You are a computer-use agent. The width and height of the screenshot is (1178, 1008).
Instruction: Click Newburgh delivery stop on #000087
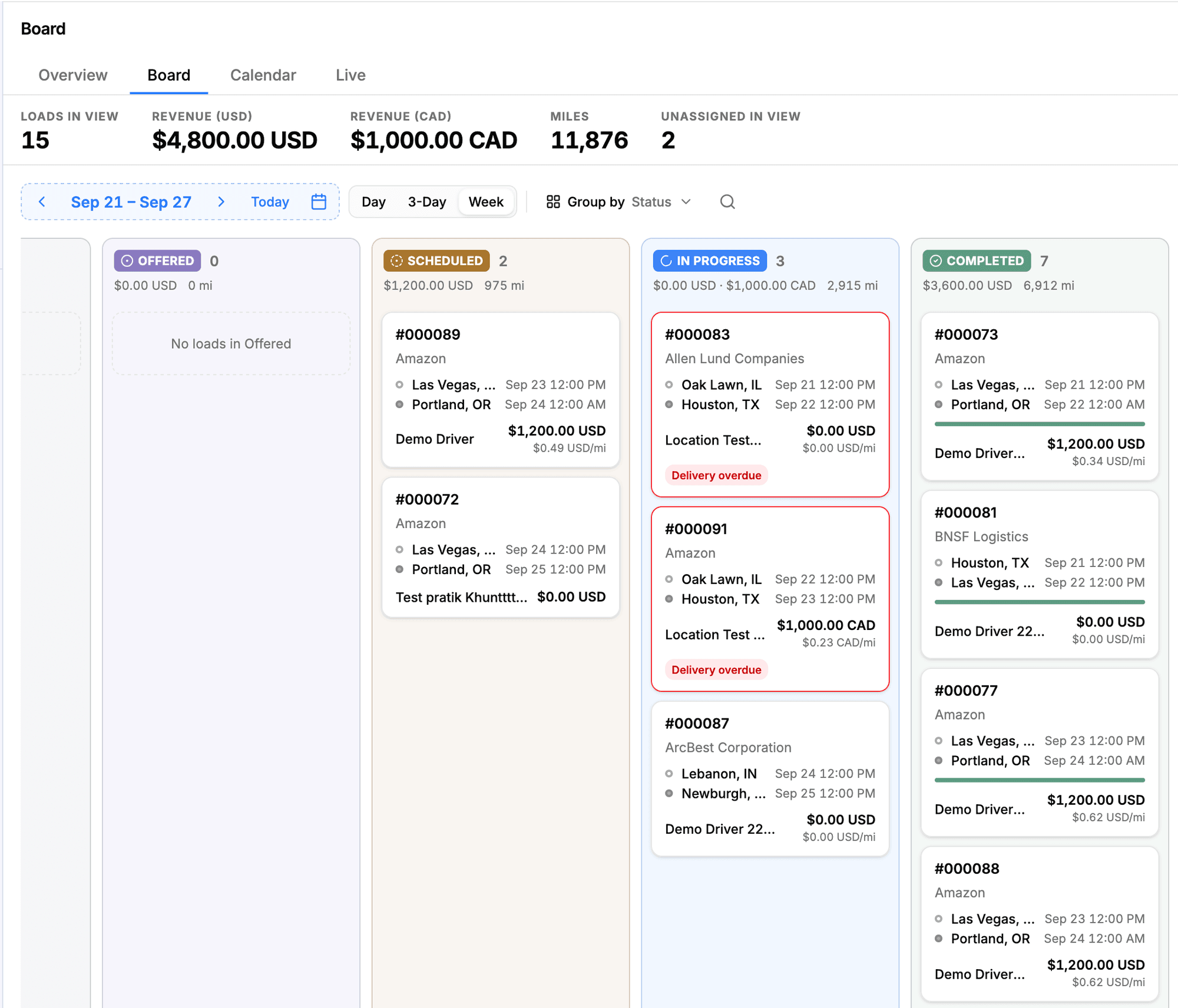point(723,794)
